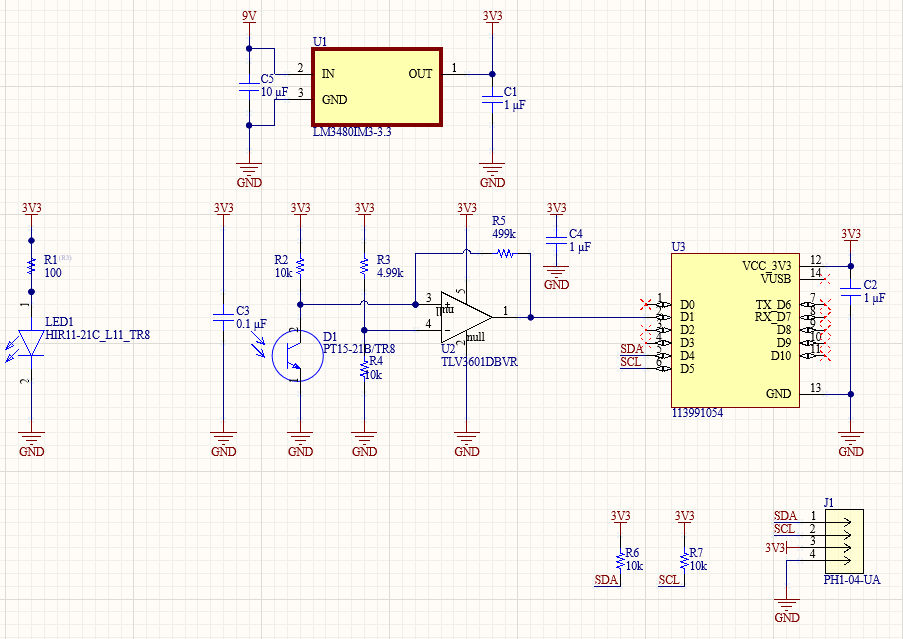Select the D1 phototransistor symbol
903x639 pixels.
pos(297,355)
